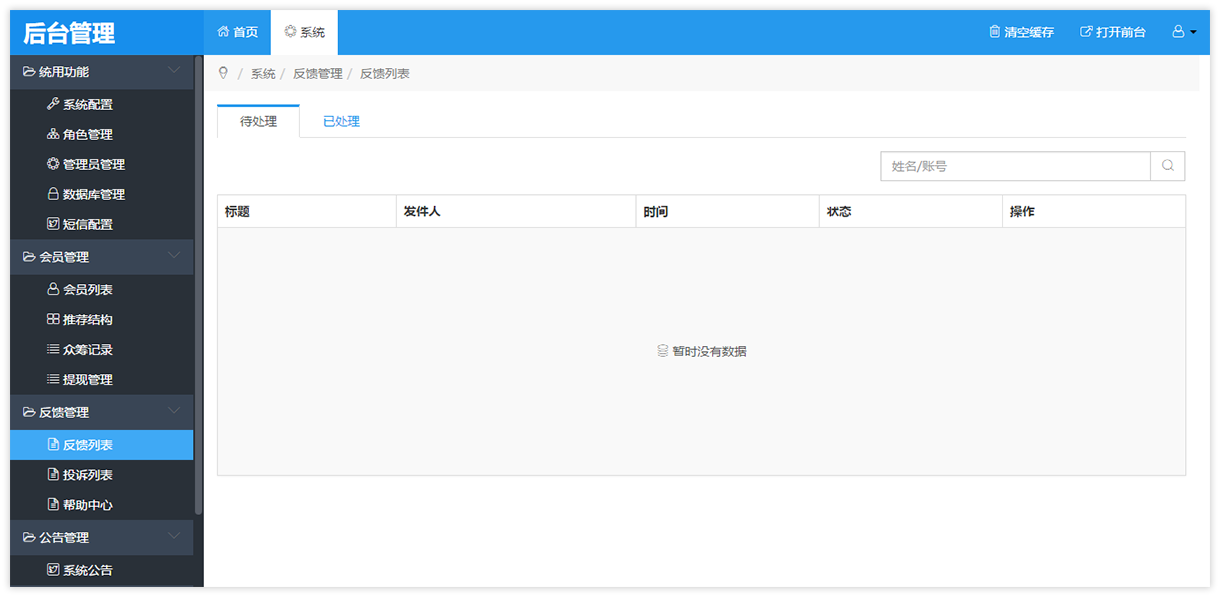This screenshot has height=598, width=1221.
Task: Click the gear icon beside 管理员管理
Action: click(x=53, y=164)
